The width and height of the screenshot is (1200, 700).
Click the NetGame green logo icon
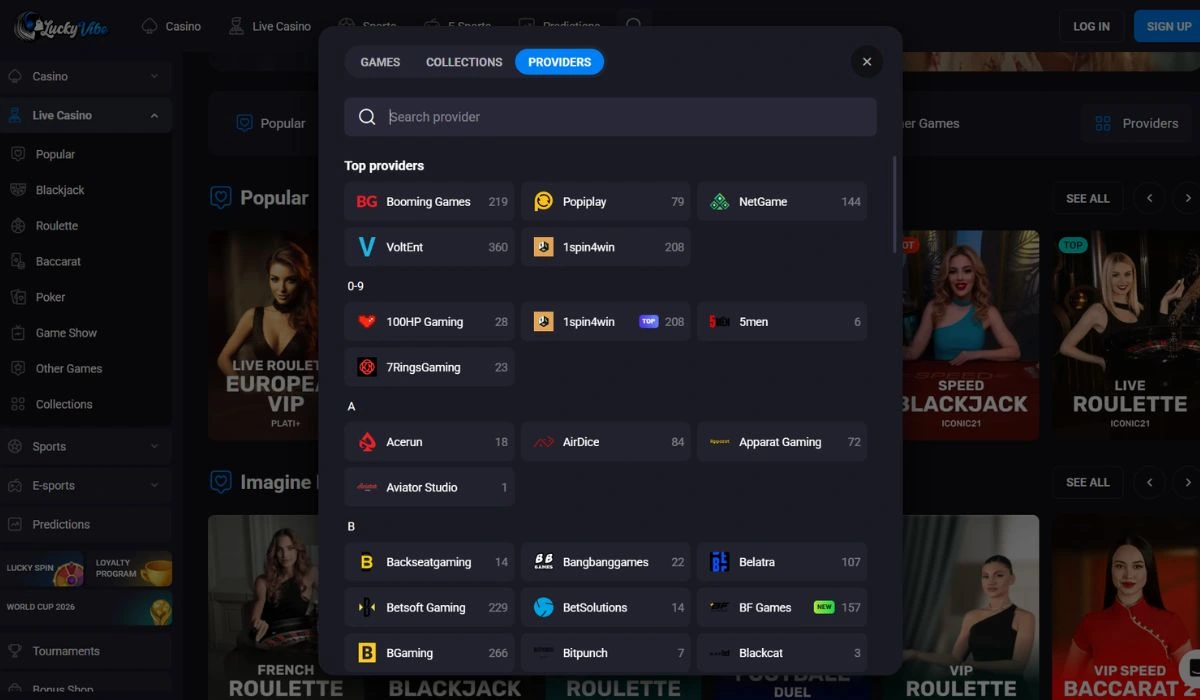point(719,201)
